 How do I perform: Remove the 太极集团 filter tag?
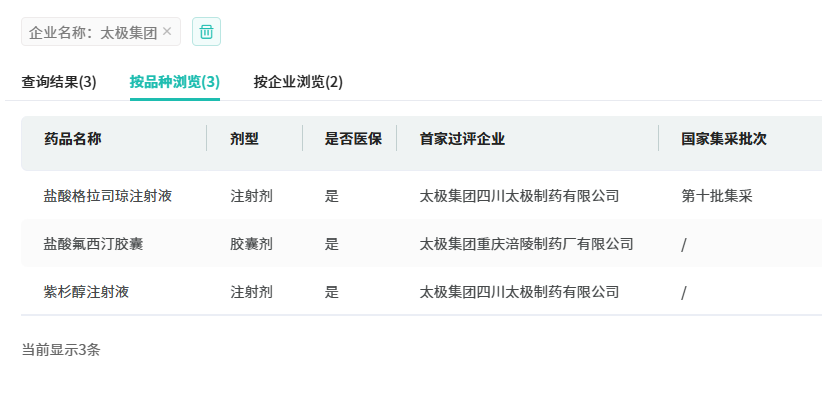(167, 32)
